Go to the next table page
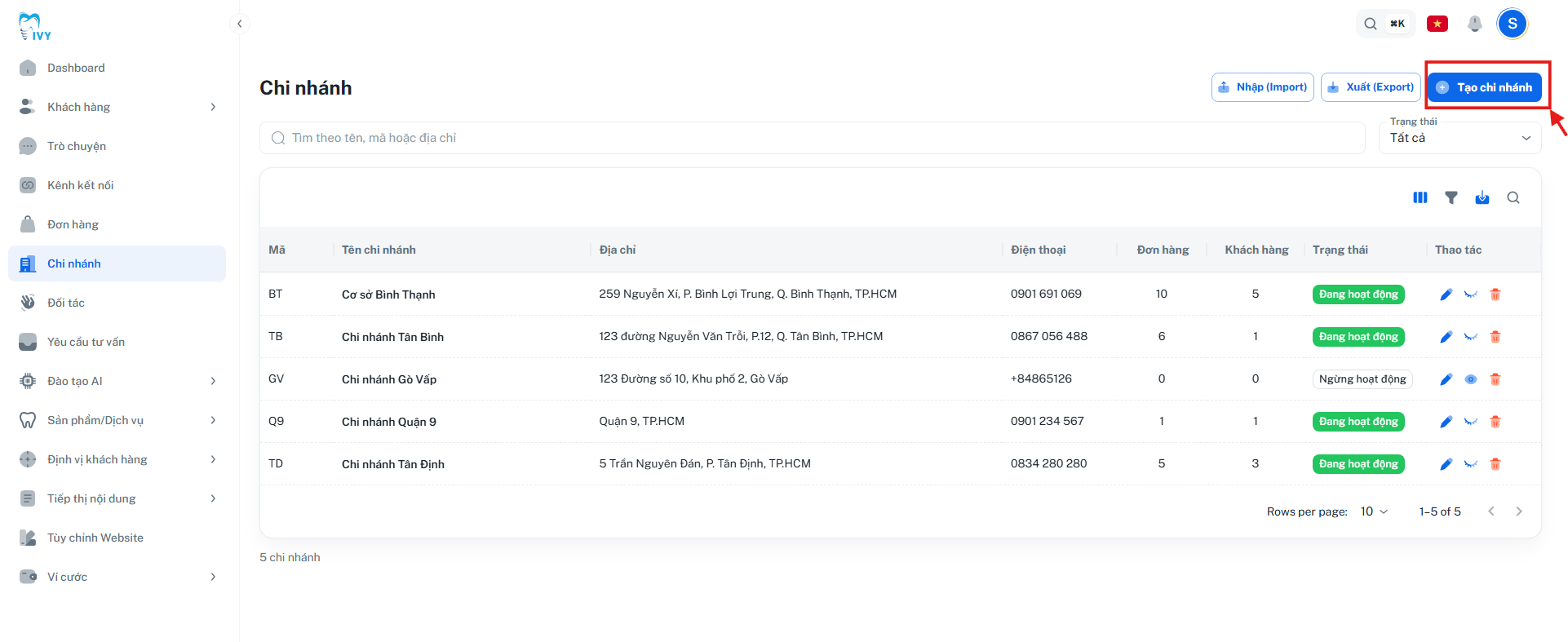 [x=1519, y=511]
